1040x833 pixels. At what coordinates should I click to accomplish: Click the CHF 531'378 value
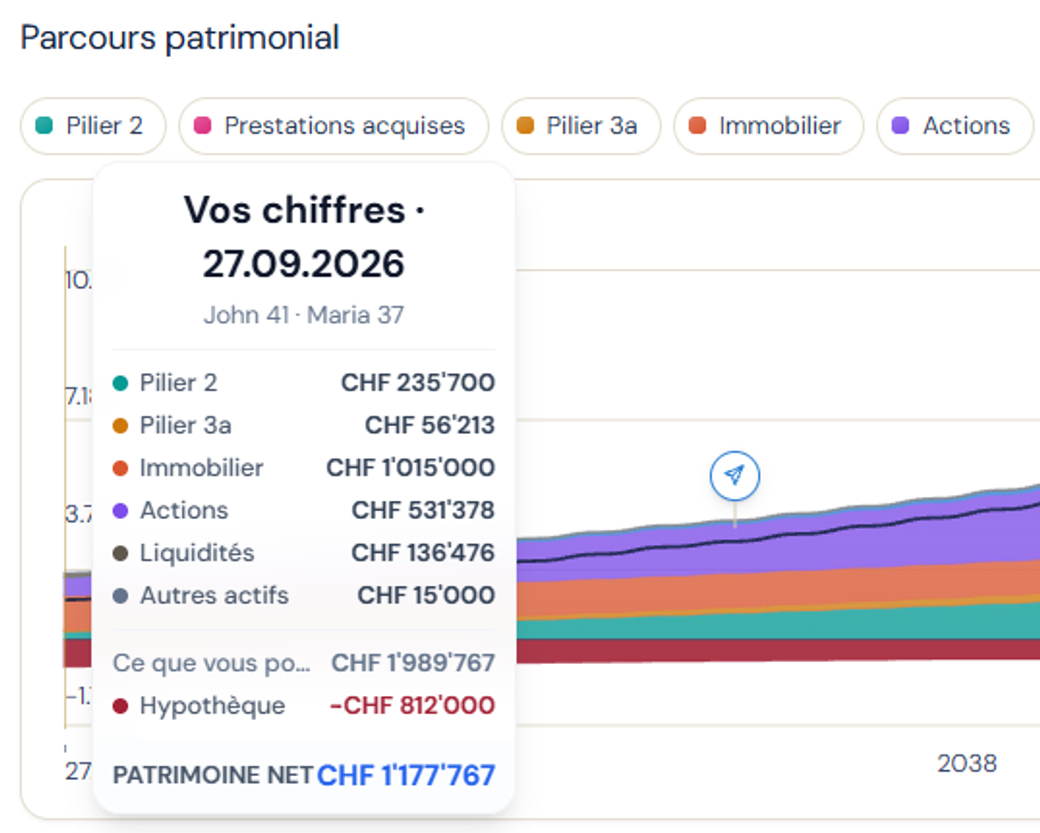pos(423,510)
